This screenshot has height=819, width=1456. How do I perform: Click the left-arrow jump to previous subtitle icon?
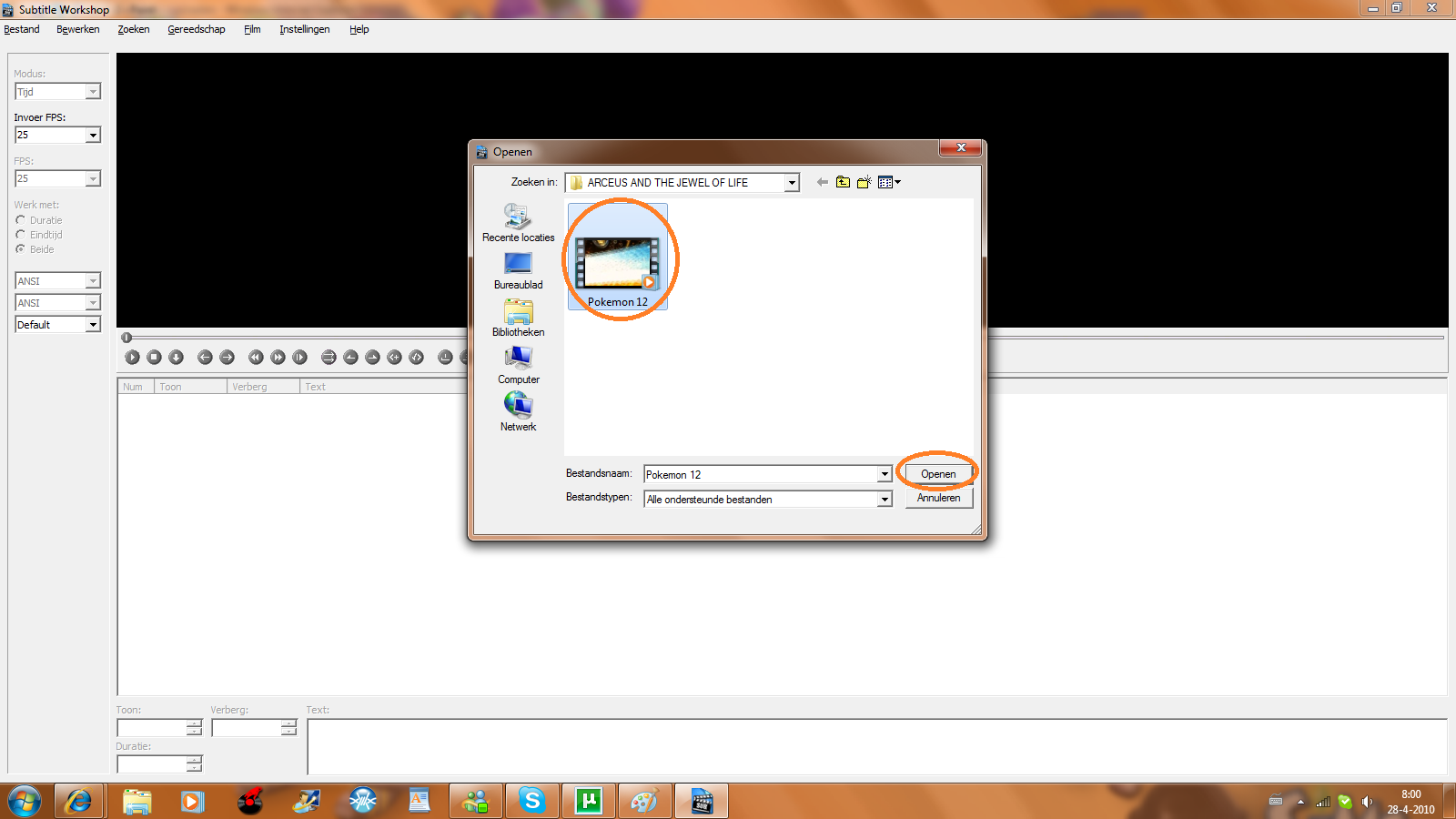click(x=205, y=358)
